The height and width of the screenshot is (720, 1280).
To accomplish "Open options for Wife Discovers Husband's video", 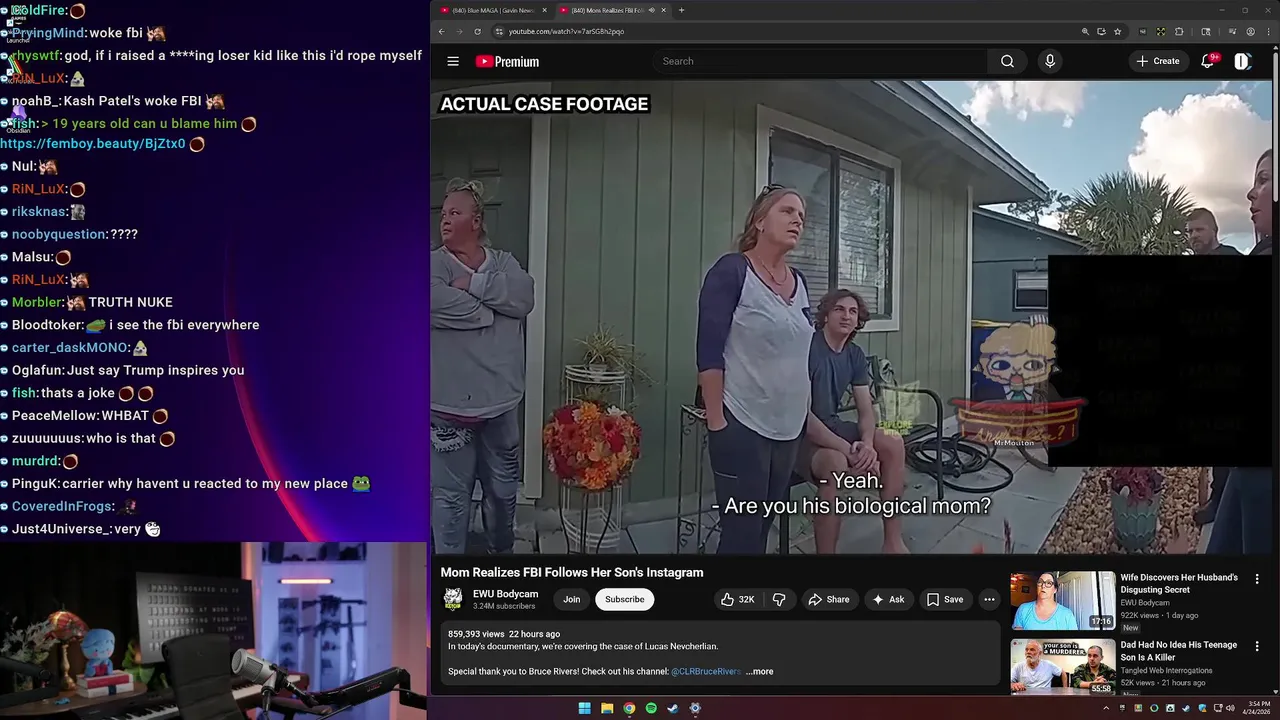I will pos(1257,578).
